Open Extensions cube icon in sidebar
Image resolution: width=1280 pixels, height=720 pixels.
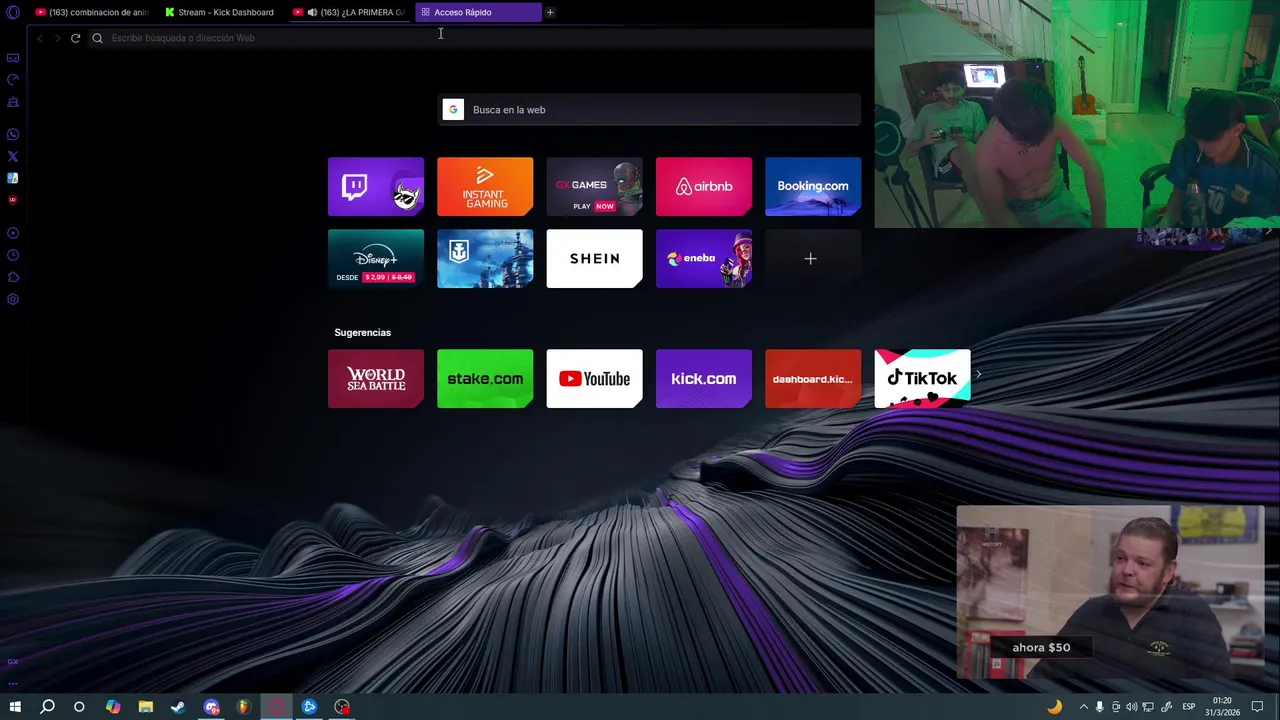(x=13, y=277)
